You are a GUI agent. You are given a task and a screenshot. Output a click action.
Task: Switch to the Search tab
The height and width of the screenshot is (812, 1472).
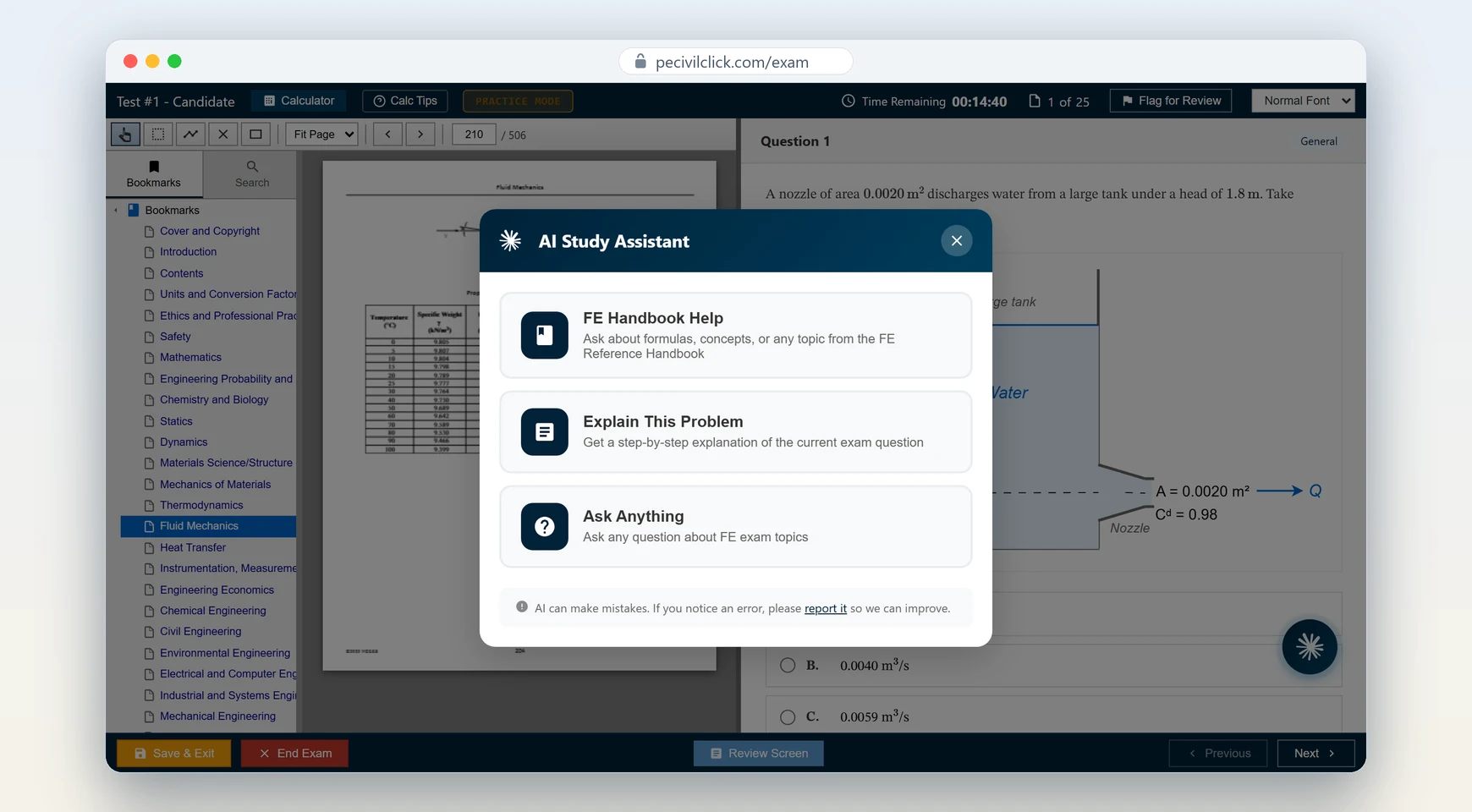point(252,173)
